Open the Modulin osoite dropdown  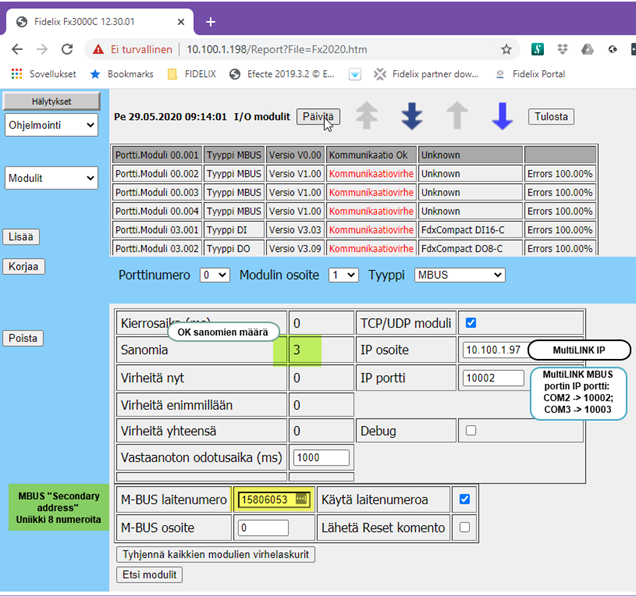pos(344,275)
